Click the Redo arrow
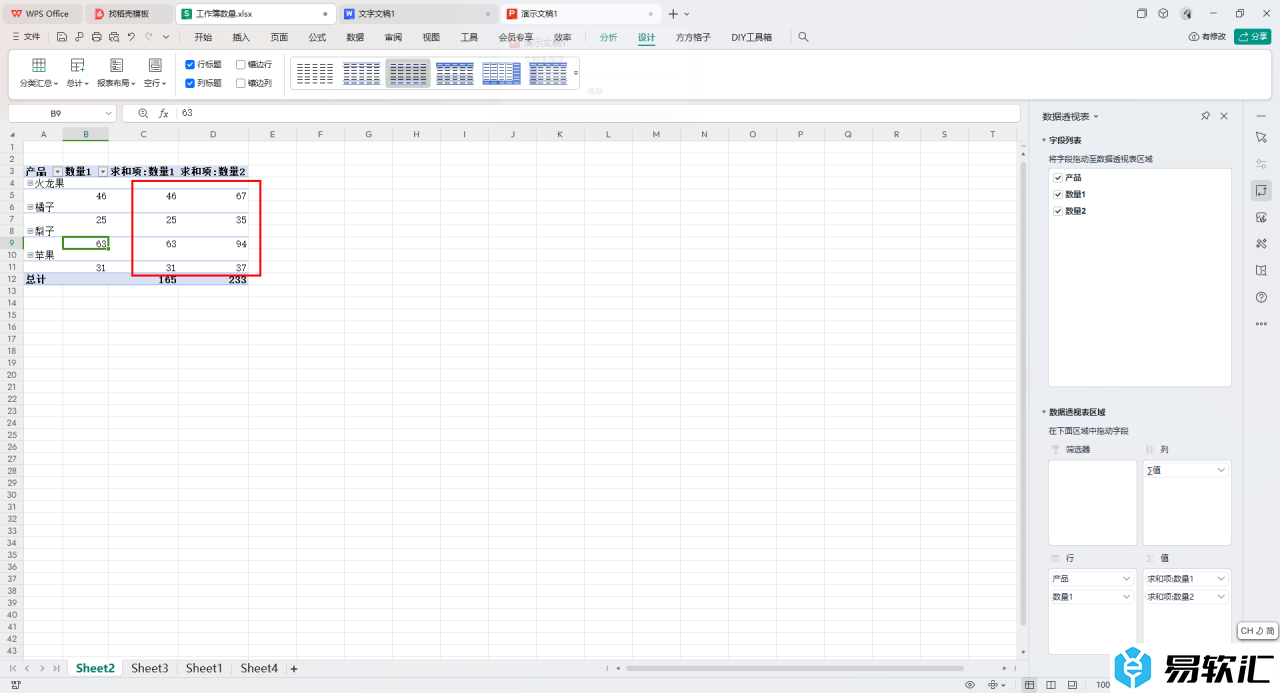Image resolution: width=1280 pixels, height=693 pixels. pos(149,37)
